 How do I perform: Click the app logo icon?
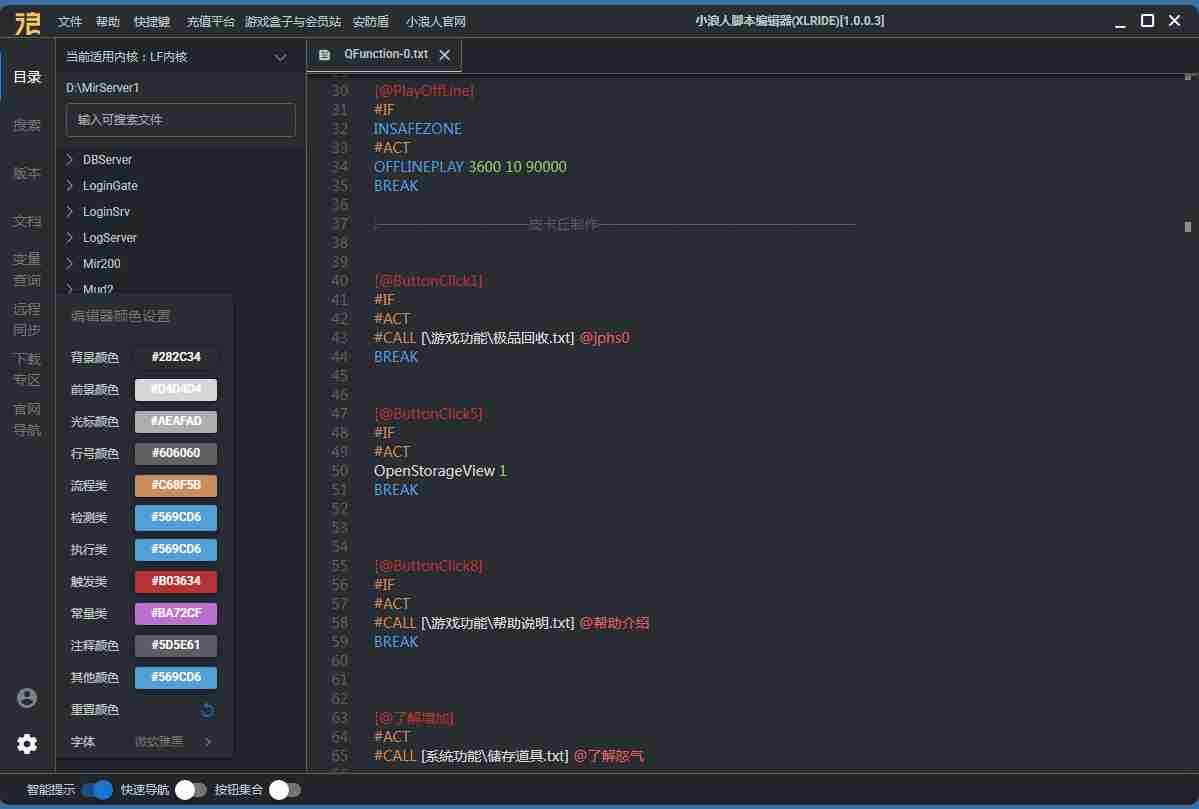click(27, 21)
